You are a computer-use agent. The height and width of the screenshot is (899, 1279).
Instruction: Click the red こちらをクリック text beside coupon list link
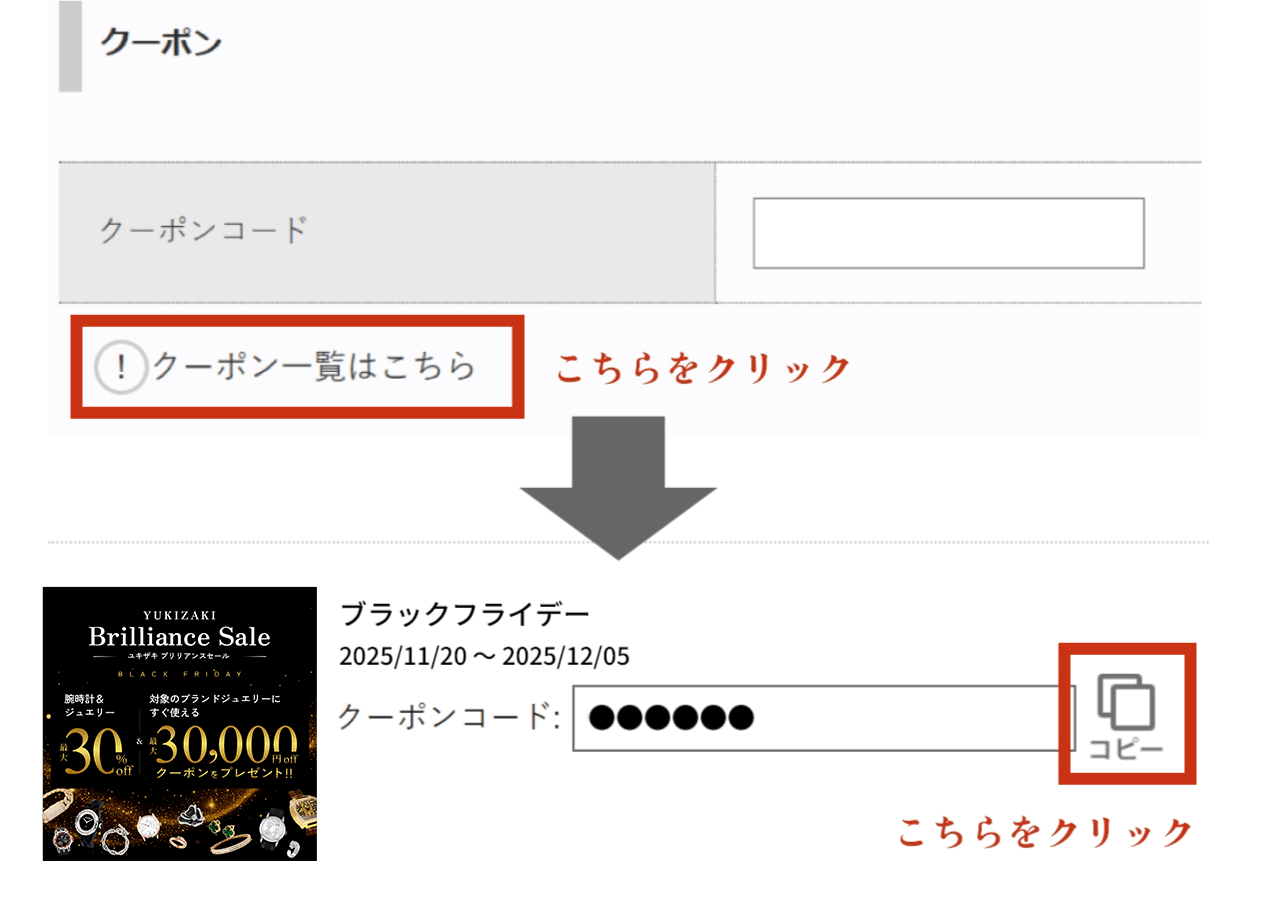[702, 369]
